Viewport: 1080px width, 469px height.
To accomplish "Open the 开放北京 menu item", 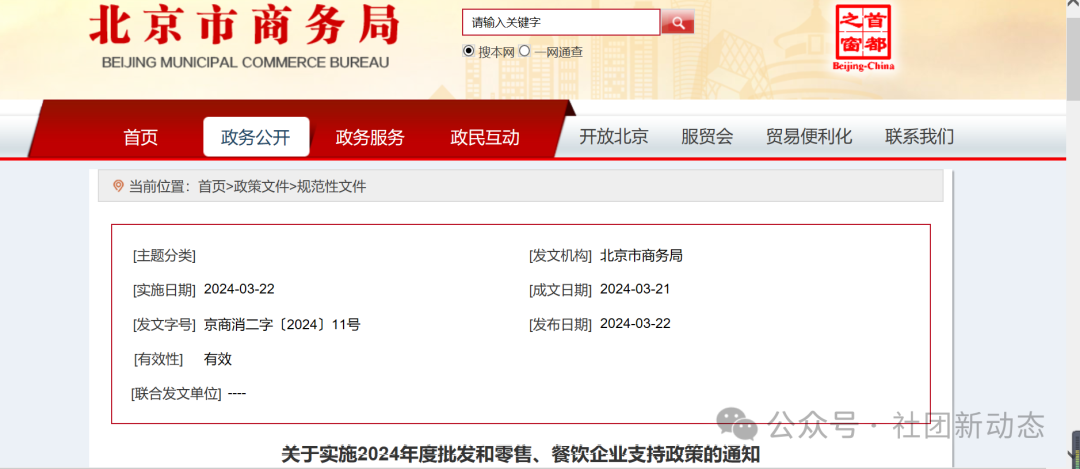I will click(613, 136).
